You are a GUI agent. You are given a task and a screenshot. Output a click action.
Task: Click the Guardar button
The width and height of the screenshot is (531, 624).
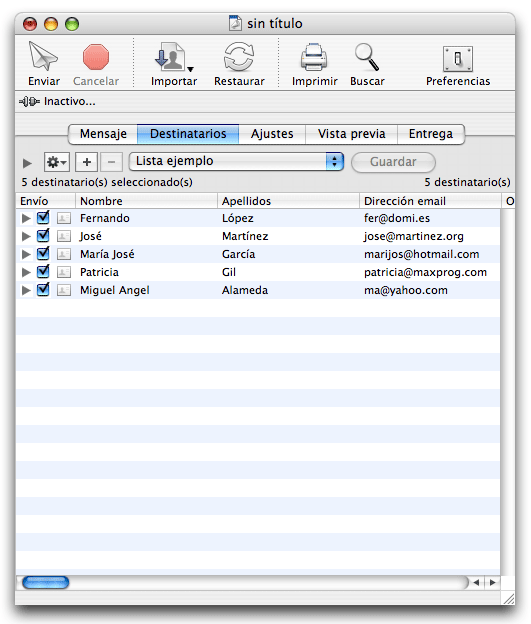pyautogui.click(x=393, y=162)
